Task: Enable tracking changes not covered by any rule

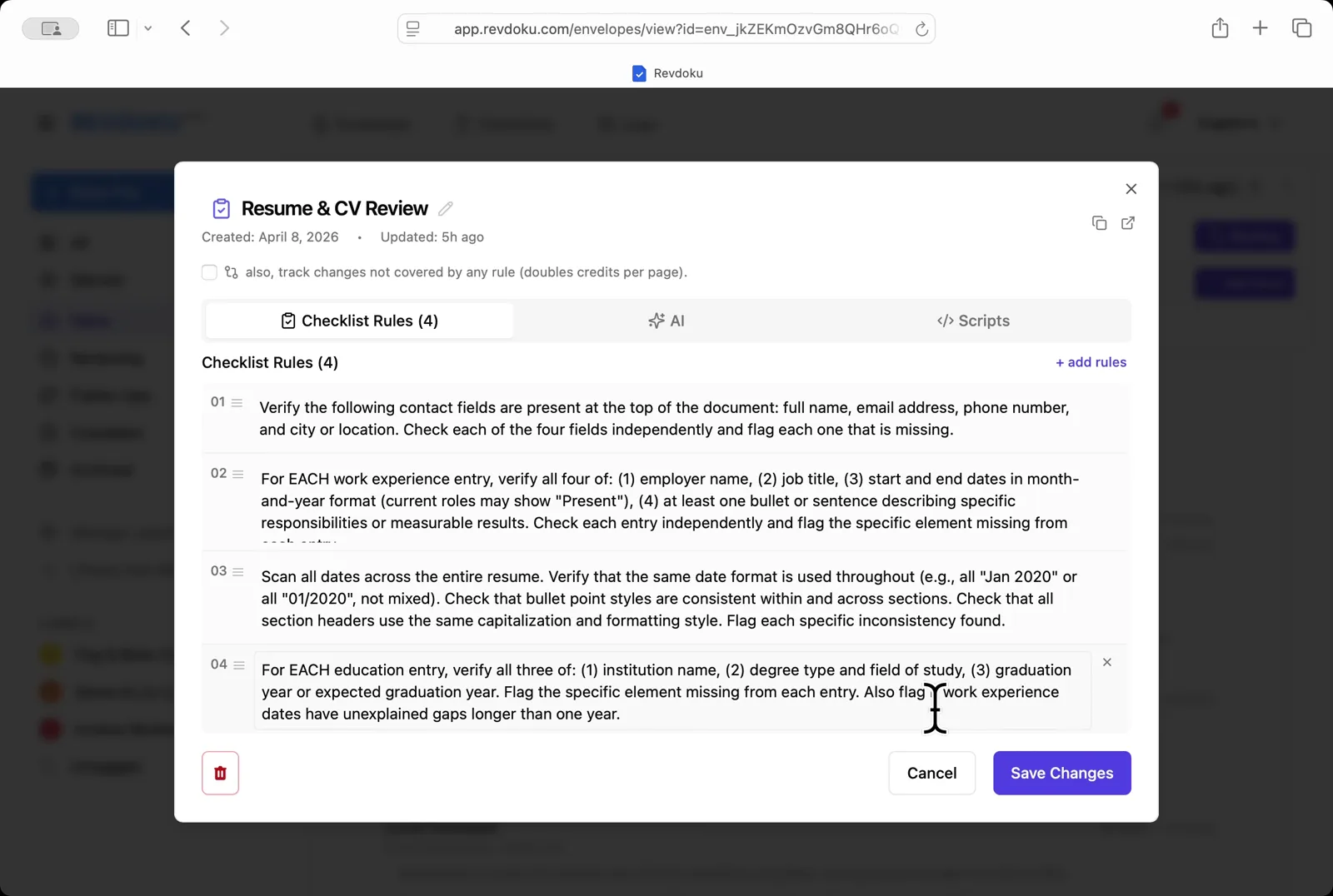Action: click(x=209, y=272)
